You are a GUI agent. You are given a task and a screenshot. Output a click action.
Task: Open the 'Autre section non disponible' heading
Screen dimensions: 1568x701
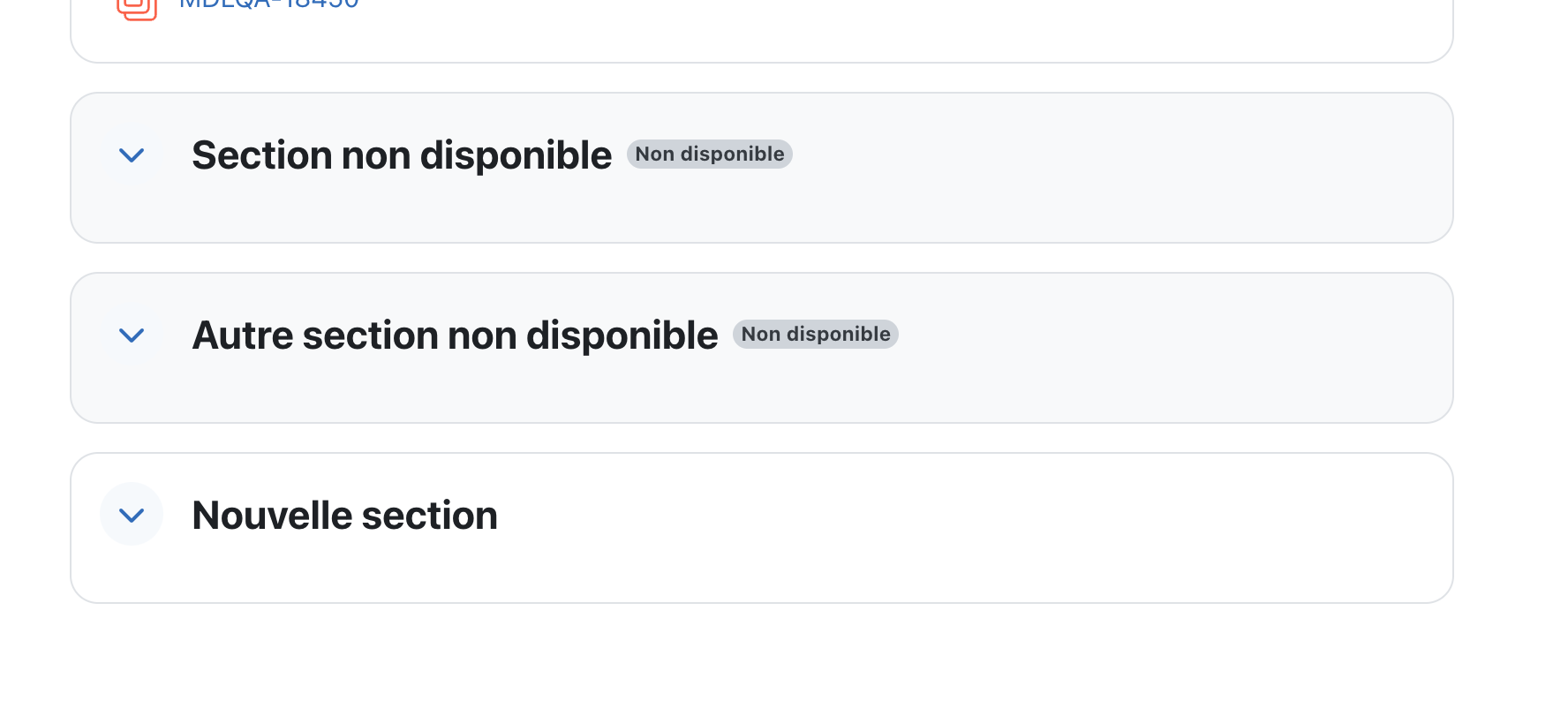455,335
